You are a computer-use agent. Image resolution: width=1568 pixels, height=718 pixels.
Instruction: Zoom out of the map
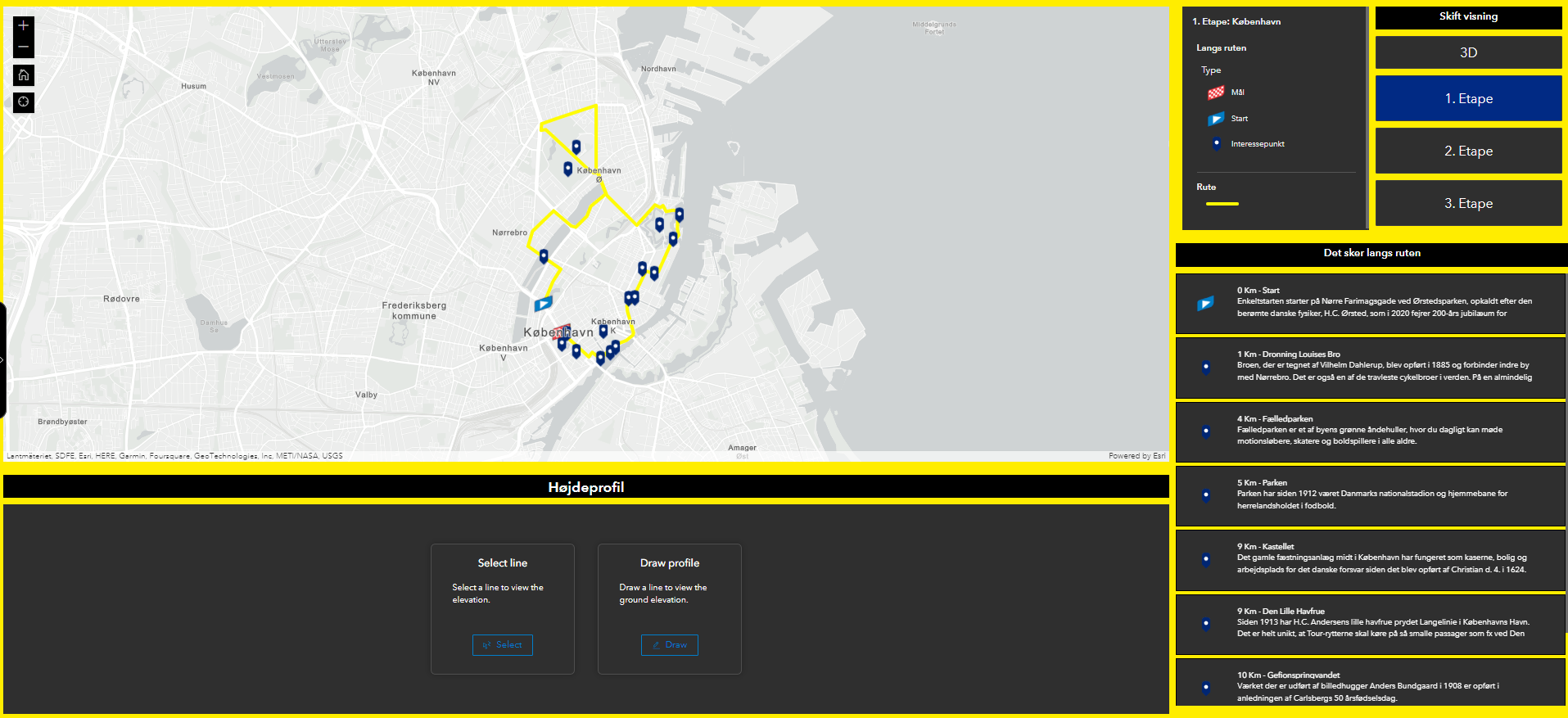[x=24, y=47]
